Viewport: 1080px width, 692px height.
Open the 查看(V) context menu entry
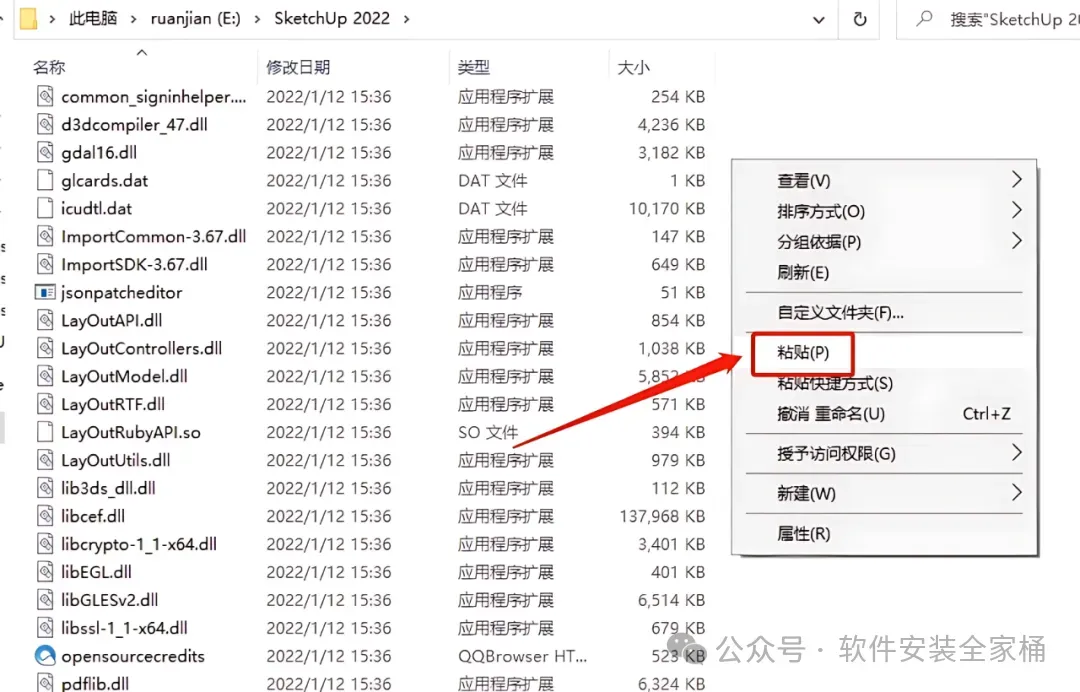pos(804,181)
